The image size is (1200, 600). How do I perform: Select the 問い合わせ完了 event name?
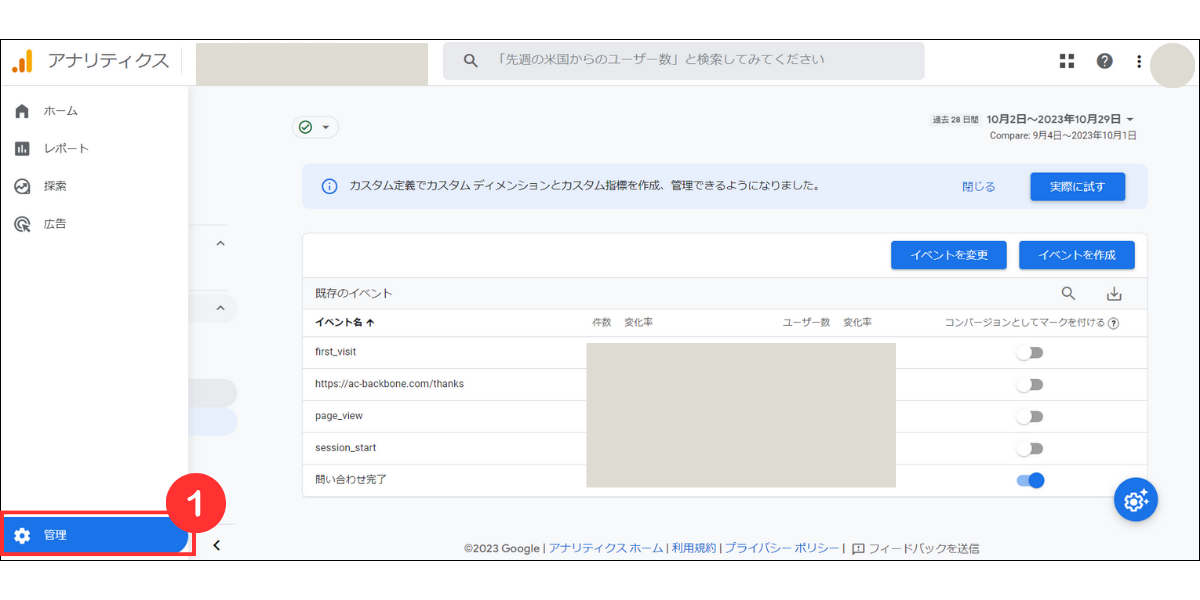pyautogui.click(x=350, y=480)
